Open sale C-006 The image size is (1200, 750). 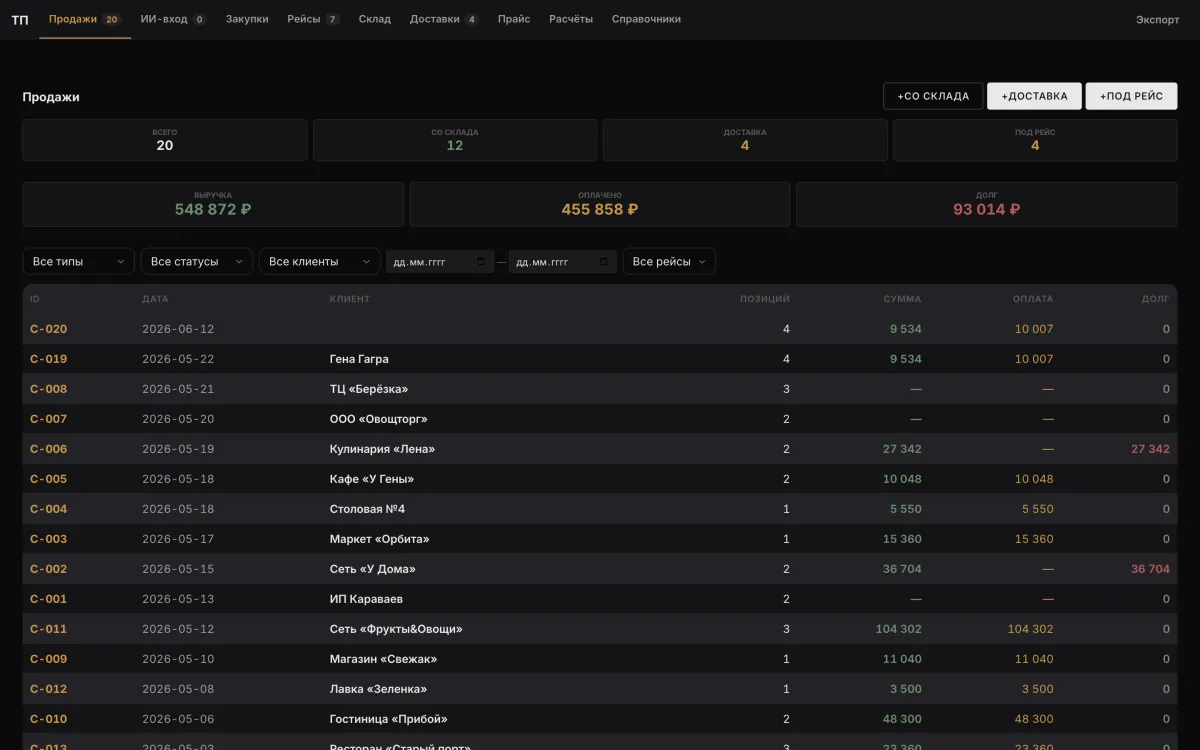coord(49,449)
